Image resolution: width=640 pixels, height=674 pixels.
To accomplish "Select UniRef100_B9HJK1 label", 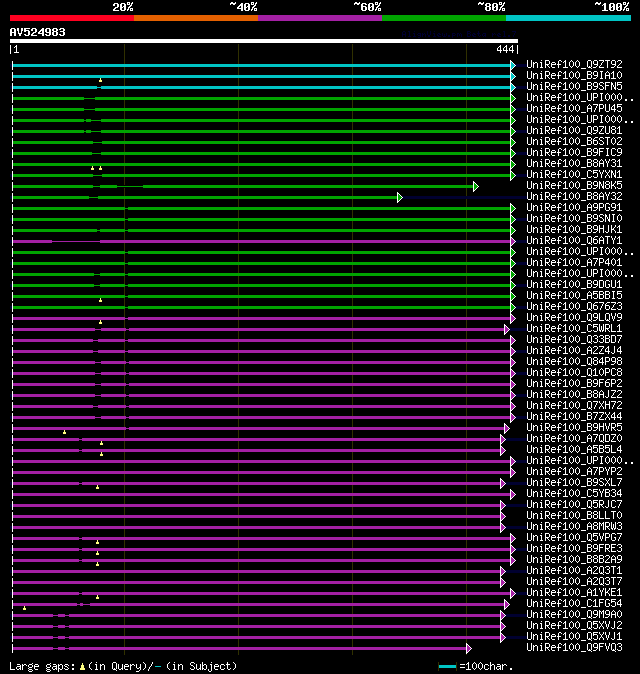I will pos(574,230).
